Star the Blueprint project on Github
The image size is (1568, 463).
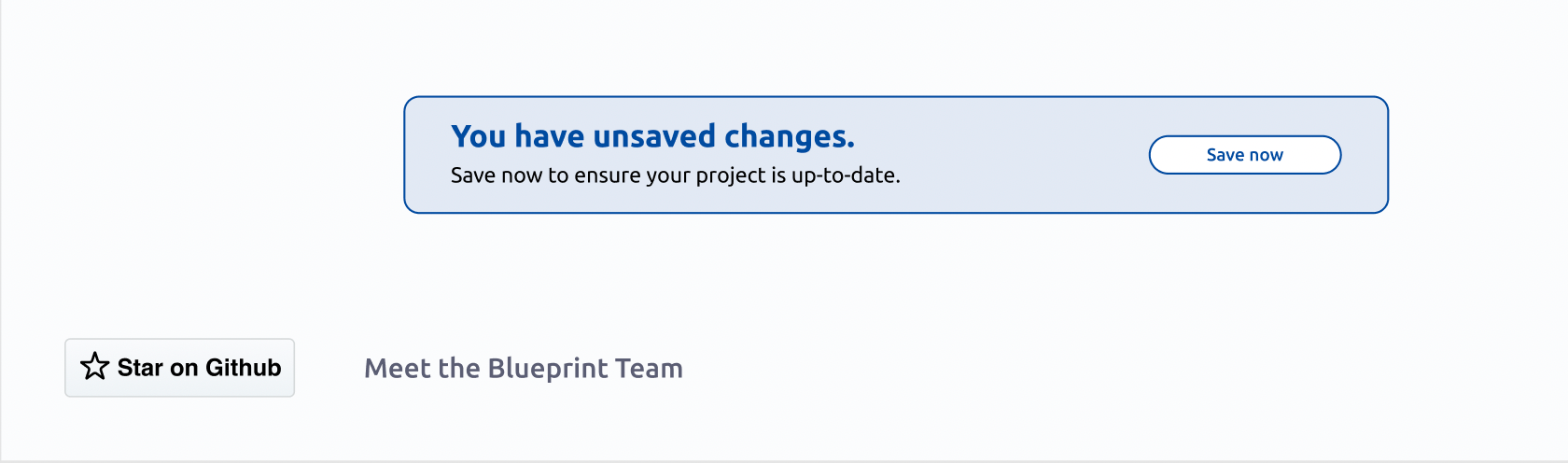(x=179, y=368)
